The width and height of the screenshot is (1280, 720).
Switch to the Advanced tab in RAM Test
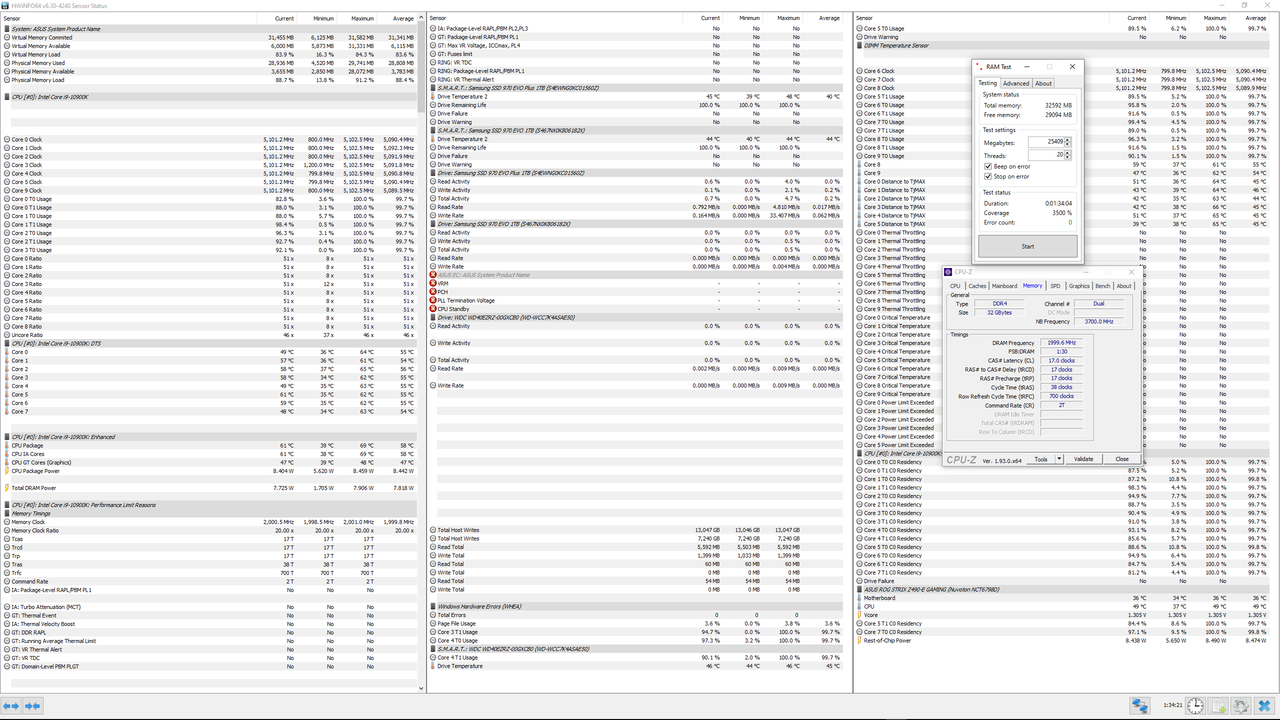pos(1016,83)
